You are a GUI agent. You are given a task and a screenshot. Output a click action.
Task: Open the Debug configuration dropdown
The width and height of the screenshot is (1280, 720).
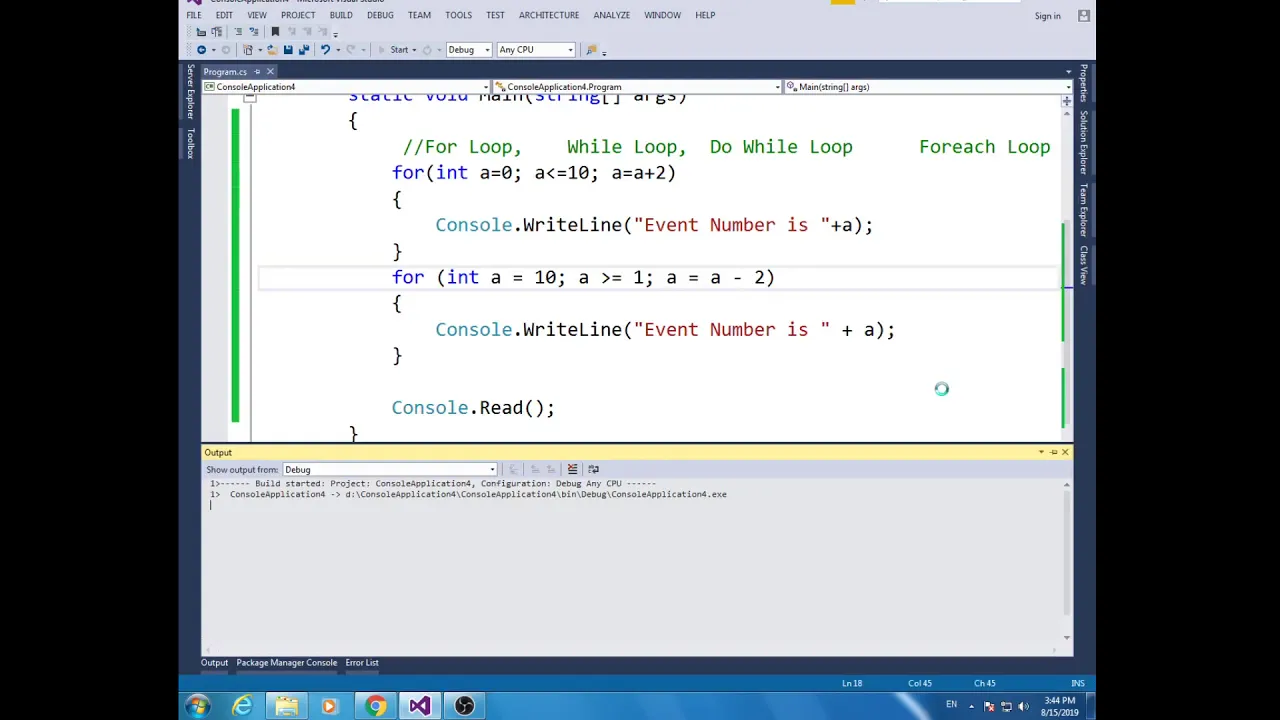click(x=469, y=49)
